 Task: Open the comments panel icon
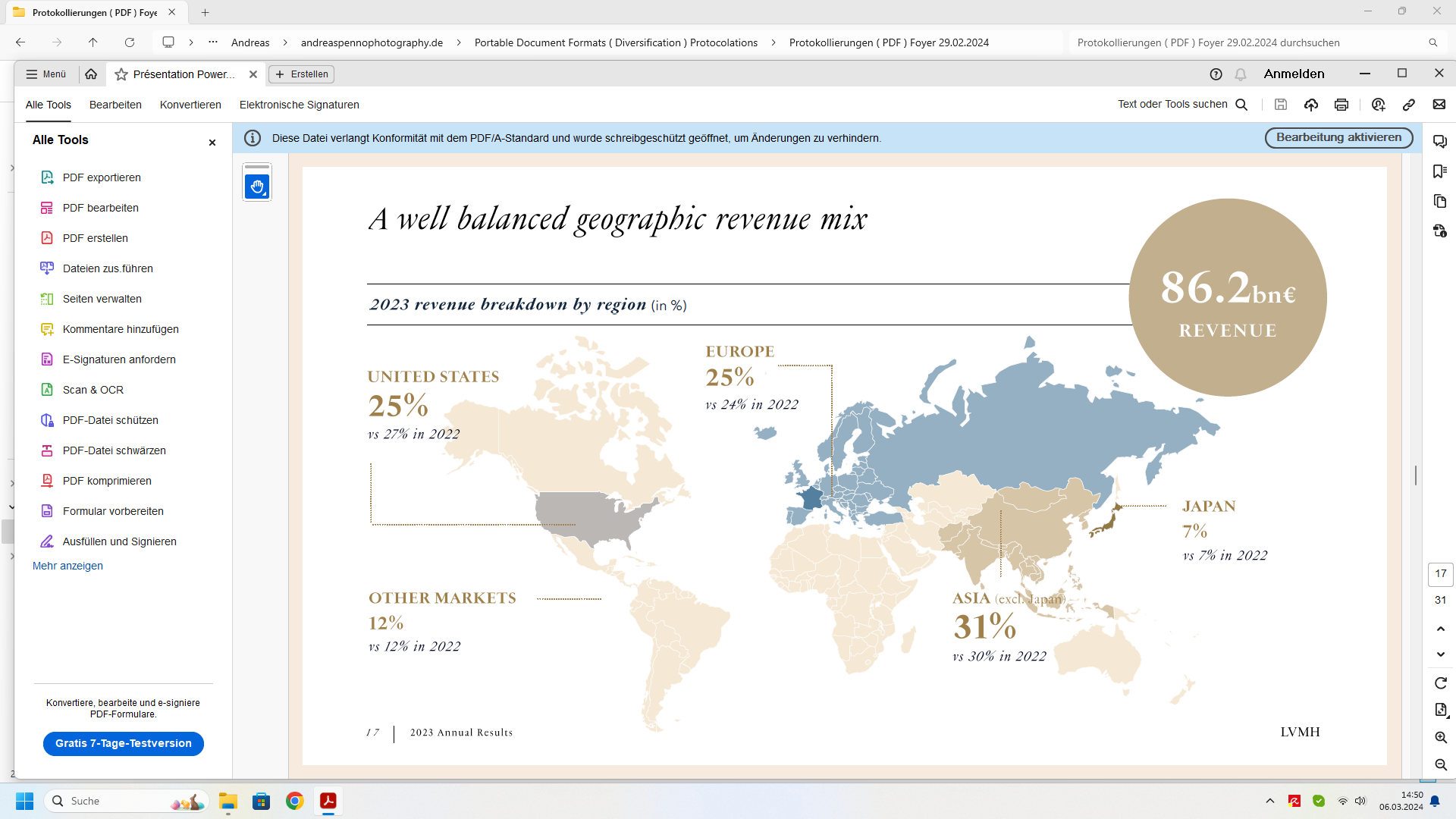click(1440, 142)
